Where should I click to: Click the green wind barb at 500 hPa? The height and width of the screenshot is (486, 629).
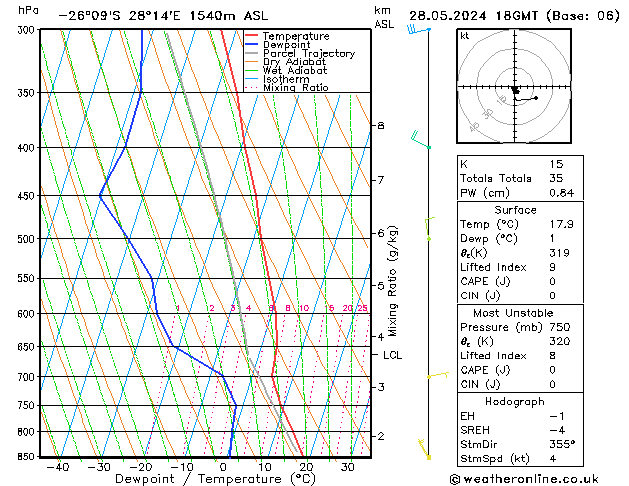pyautogui.click(x=430, y=229)
